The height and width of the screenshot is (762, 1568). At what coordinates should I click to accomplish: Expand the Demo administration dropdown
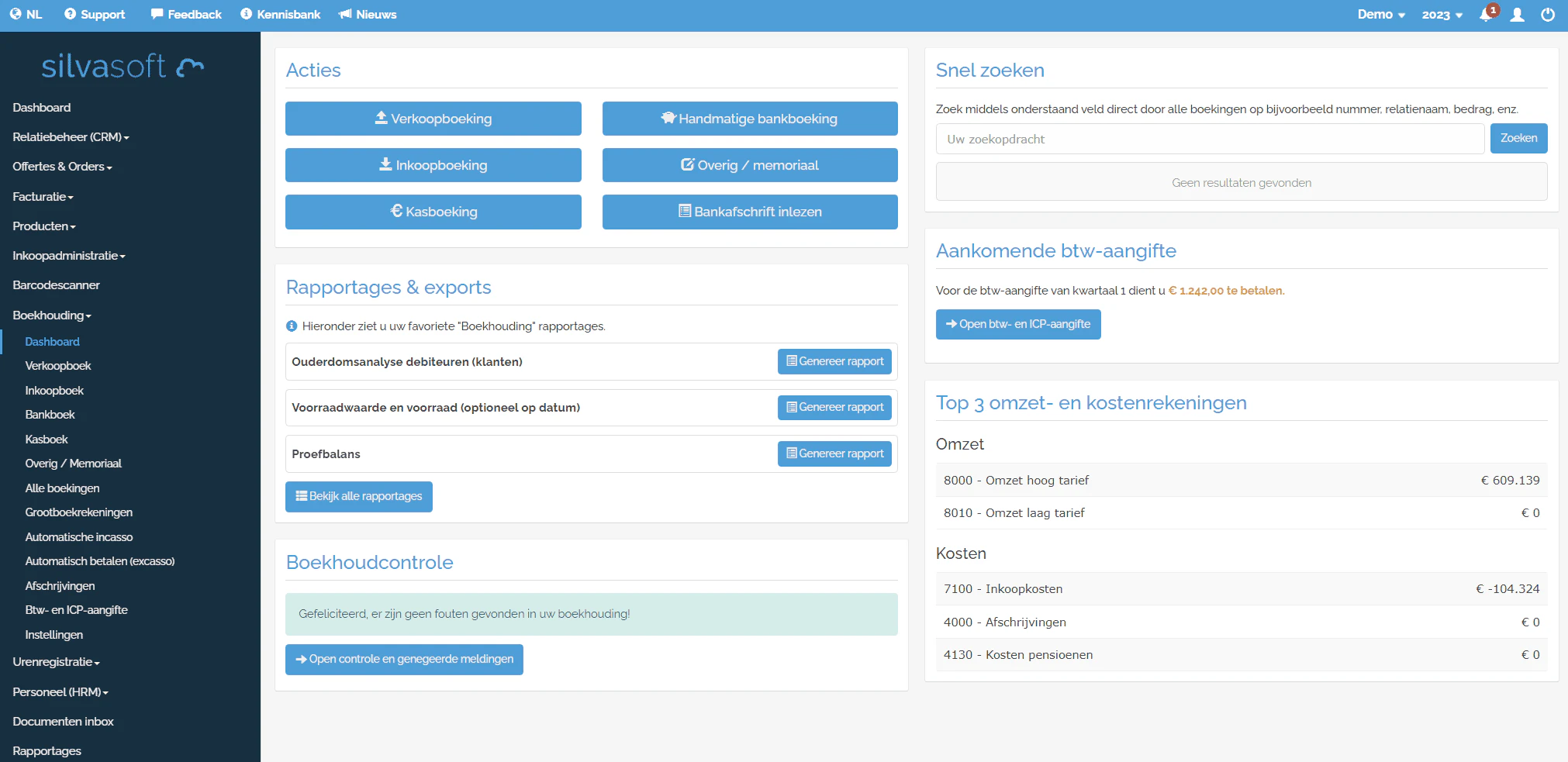pos(1381,15)
